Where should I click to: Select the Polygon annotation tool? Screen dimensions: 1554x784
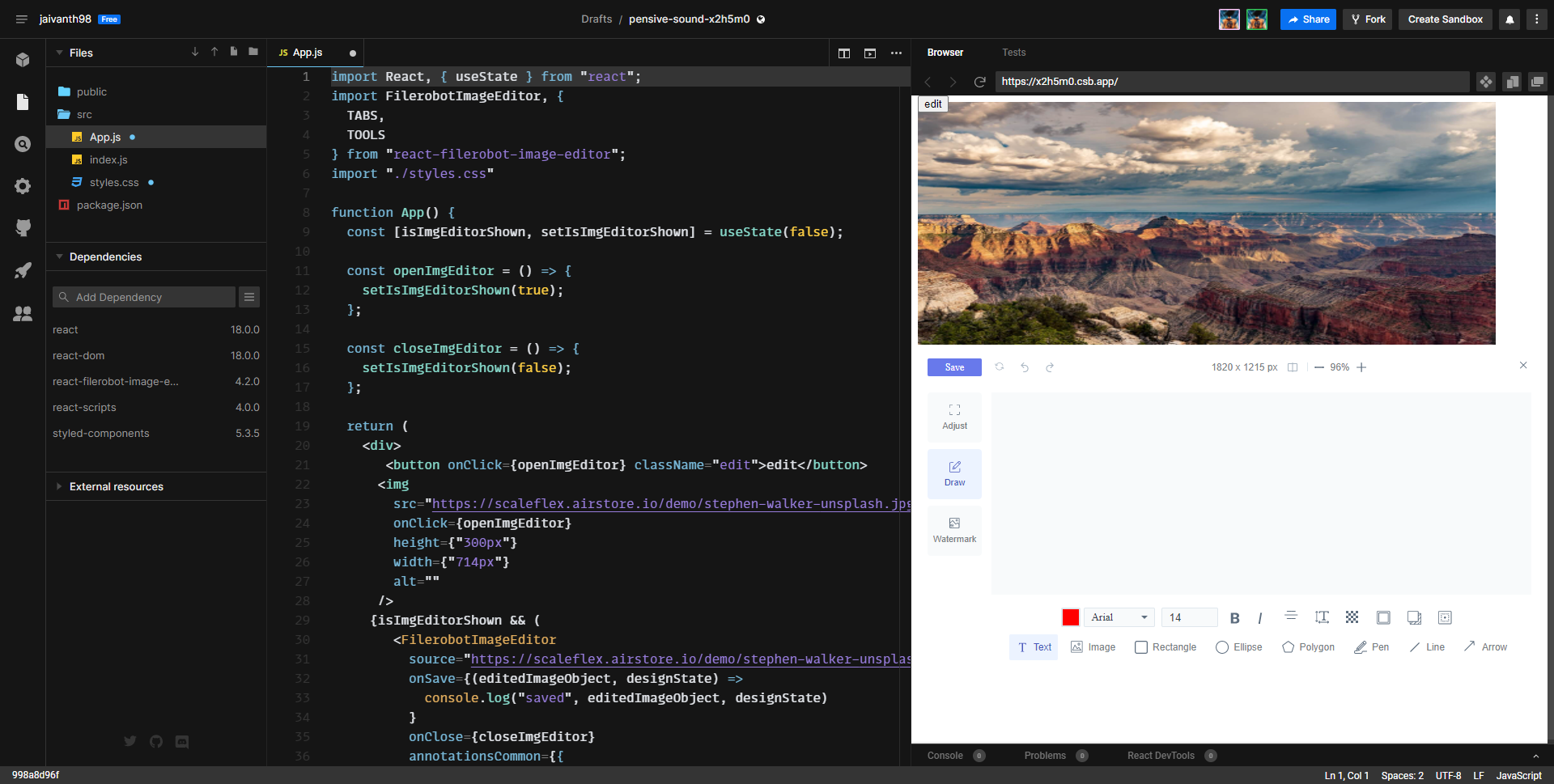tap(1308, 647)
